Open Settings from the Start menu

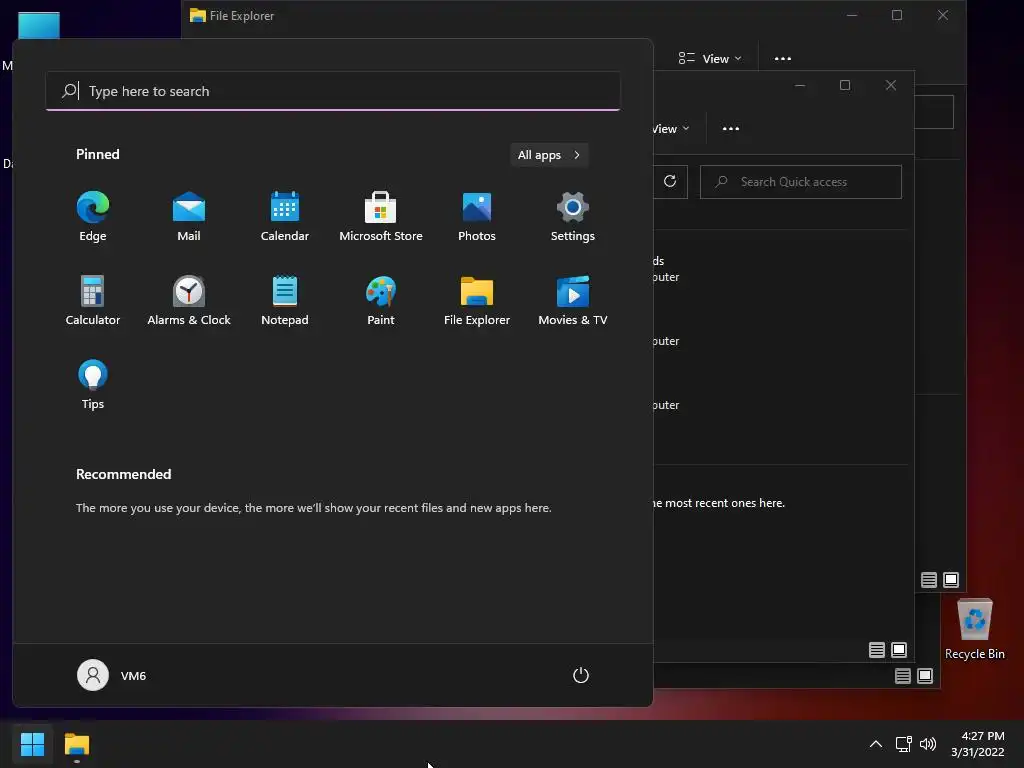[x=573, y=217]
